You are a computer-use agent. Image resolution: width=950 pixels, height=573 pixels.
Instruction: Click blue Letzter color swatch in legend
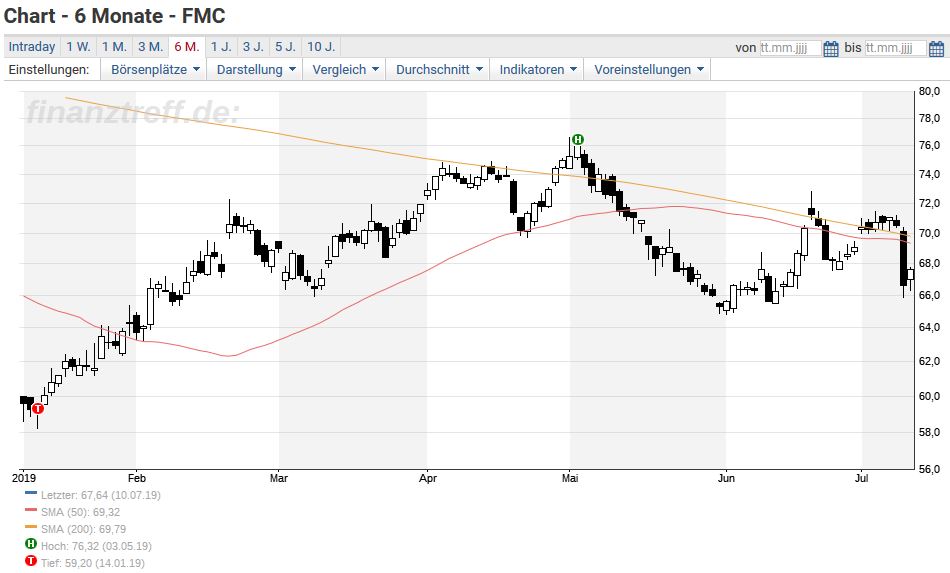[31, 493]
